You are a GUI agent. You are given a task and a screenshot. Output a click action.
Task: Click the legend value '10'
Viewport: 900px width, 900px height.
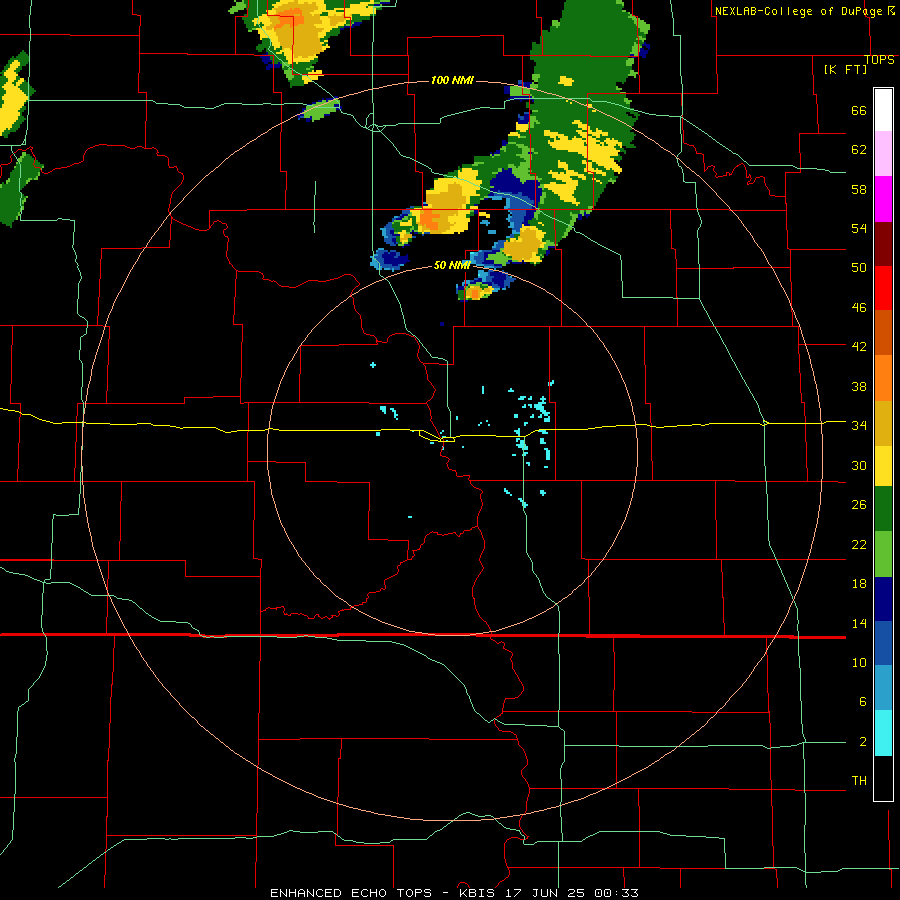coord(859,662)
